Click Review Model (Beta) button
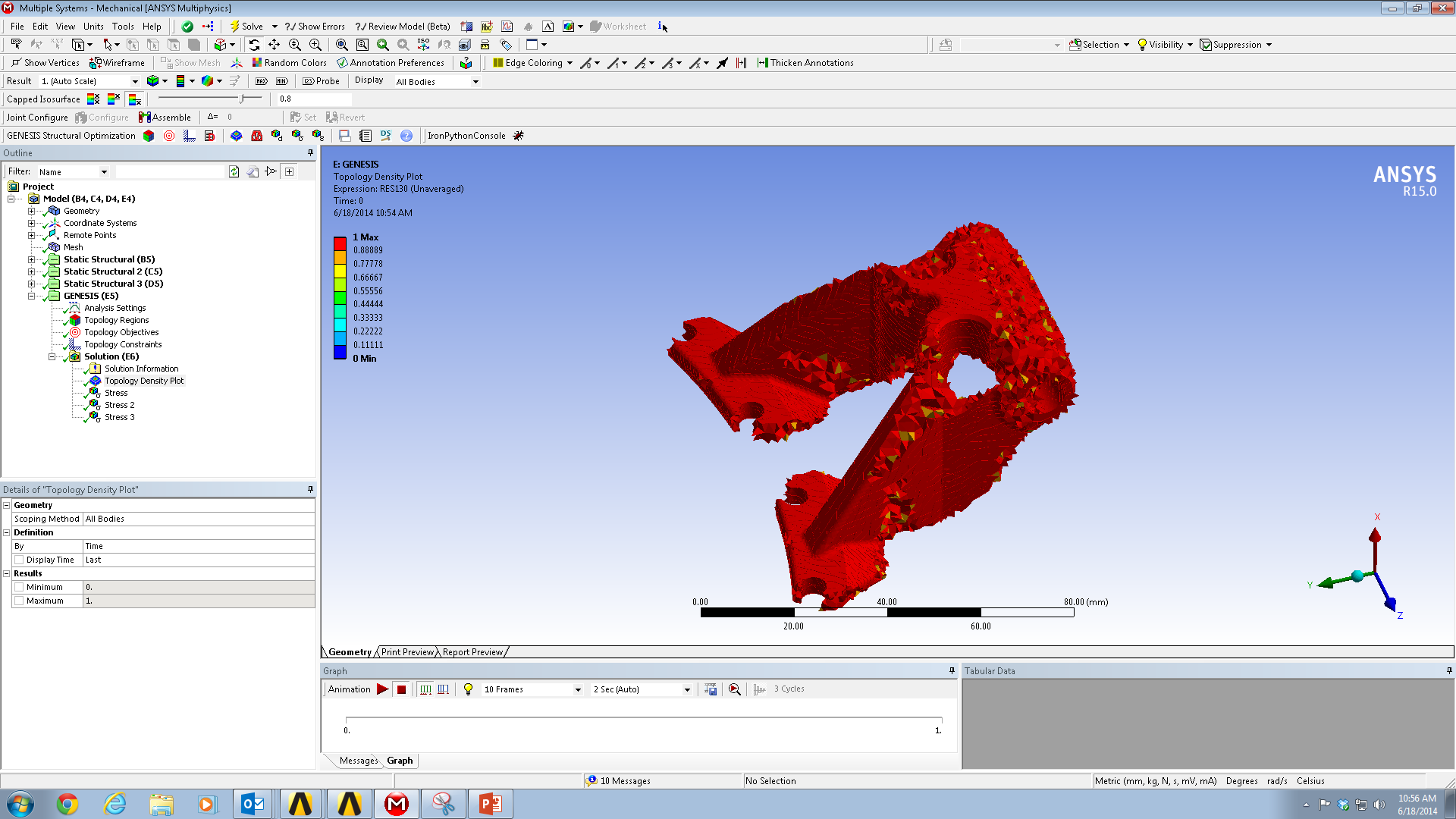 (x=403, y=26)
